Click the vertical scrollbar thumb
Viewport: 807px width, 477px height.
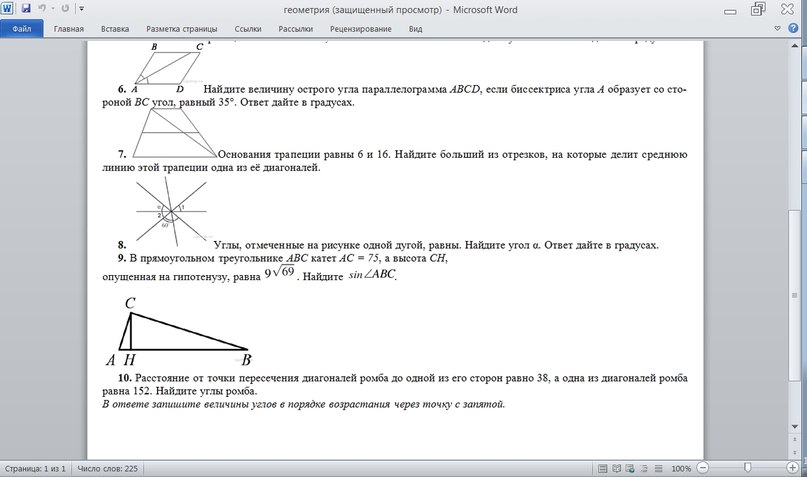pyautogui.click(x=794, y=294)
